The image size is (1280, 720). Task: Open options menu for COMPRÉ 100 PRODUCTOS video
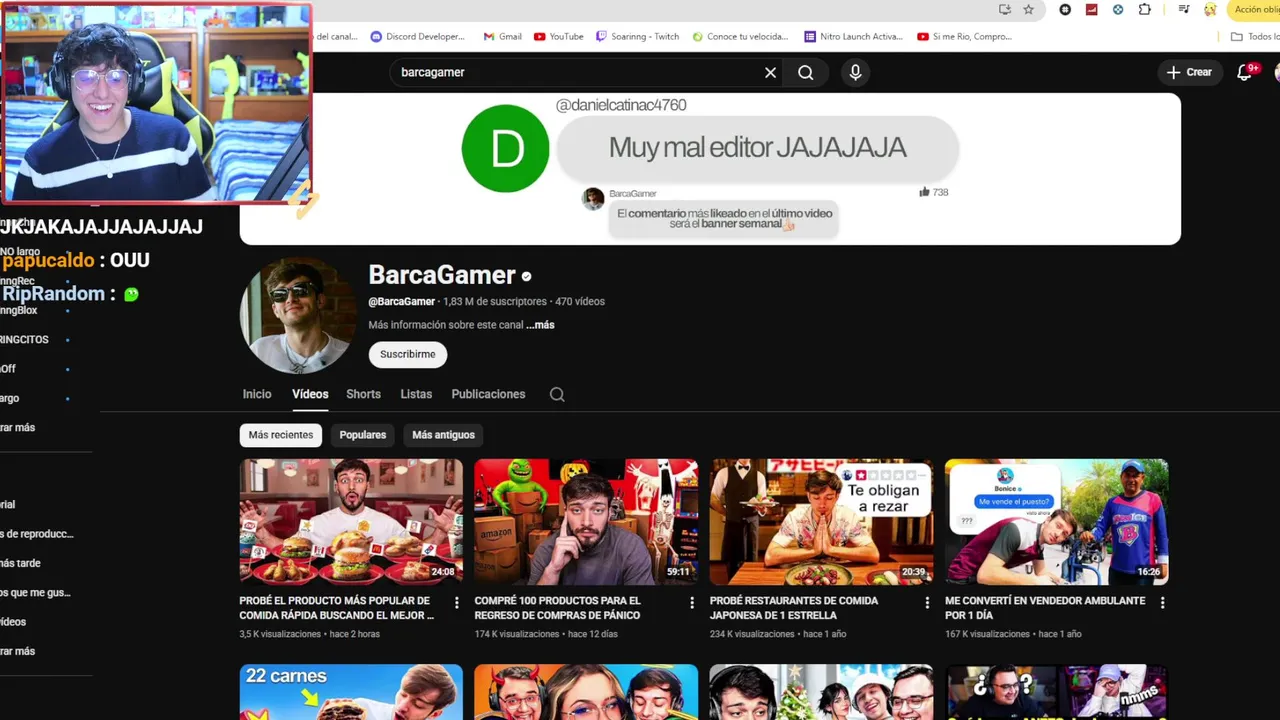[691, 603]
